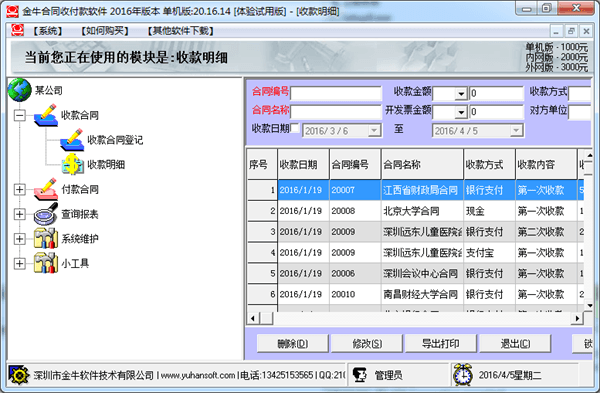The height and width of the screenshot is (393, 600).
Task: Collapse the 收款合同 tree node
Action: click(x=20, y=115)
